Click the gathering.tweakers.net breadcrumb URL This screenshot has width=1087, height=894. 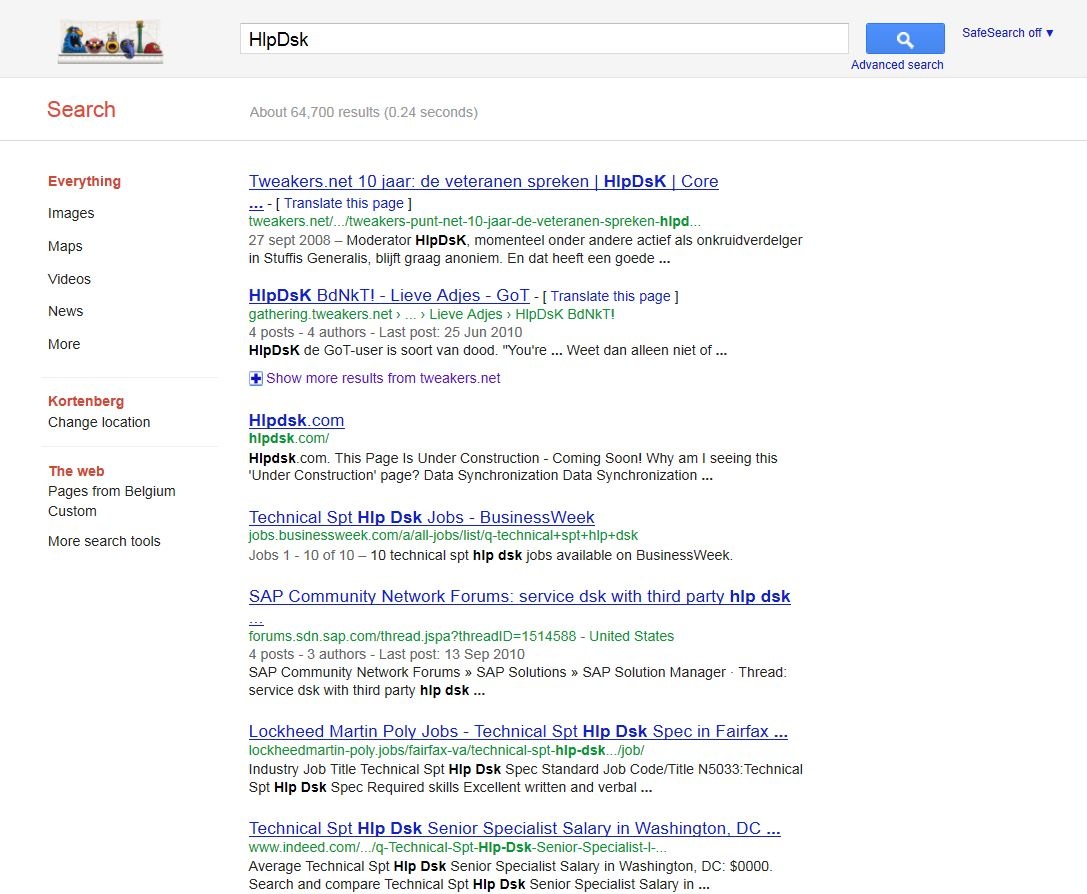(431, 314)
